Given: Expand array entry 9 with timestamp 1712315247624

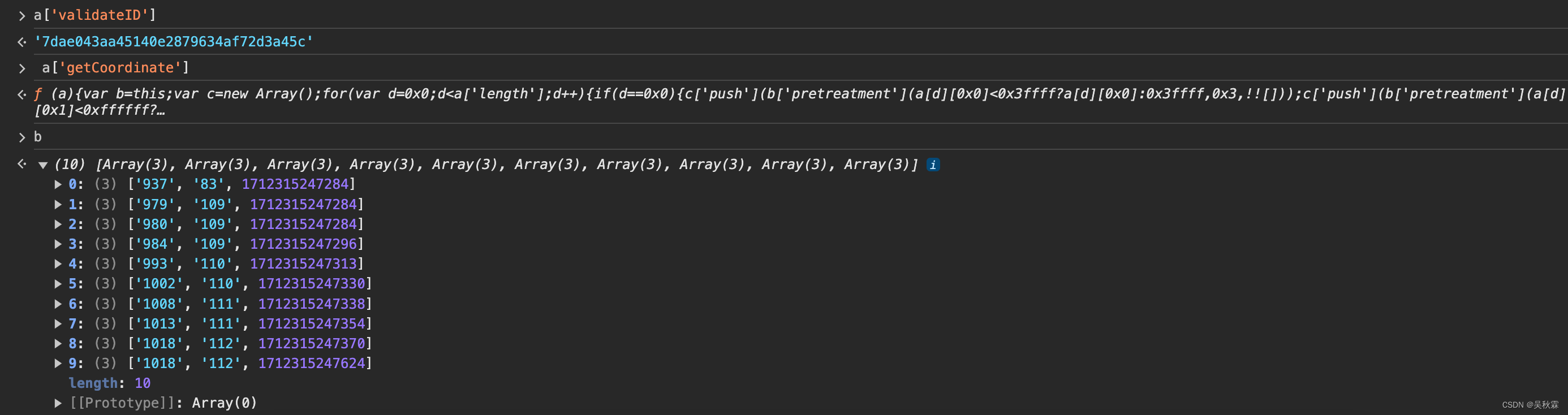Looking at the screenshot, I should click(58, 364).
